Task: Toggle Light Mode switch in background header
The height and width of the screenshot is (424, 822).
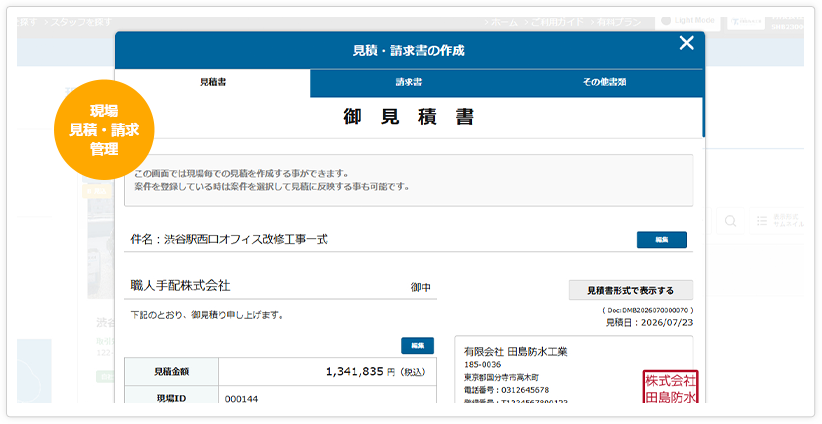Action: pyautogui.click(x=687, y=20)
